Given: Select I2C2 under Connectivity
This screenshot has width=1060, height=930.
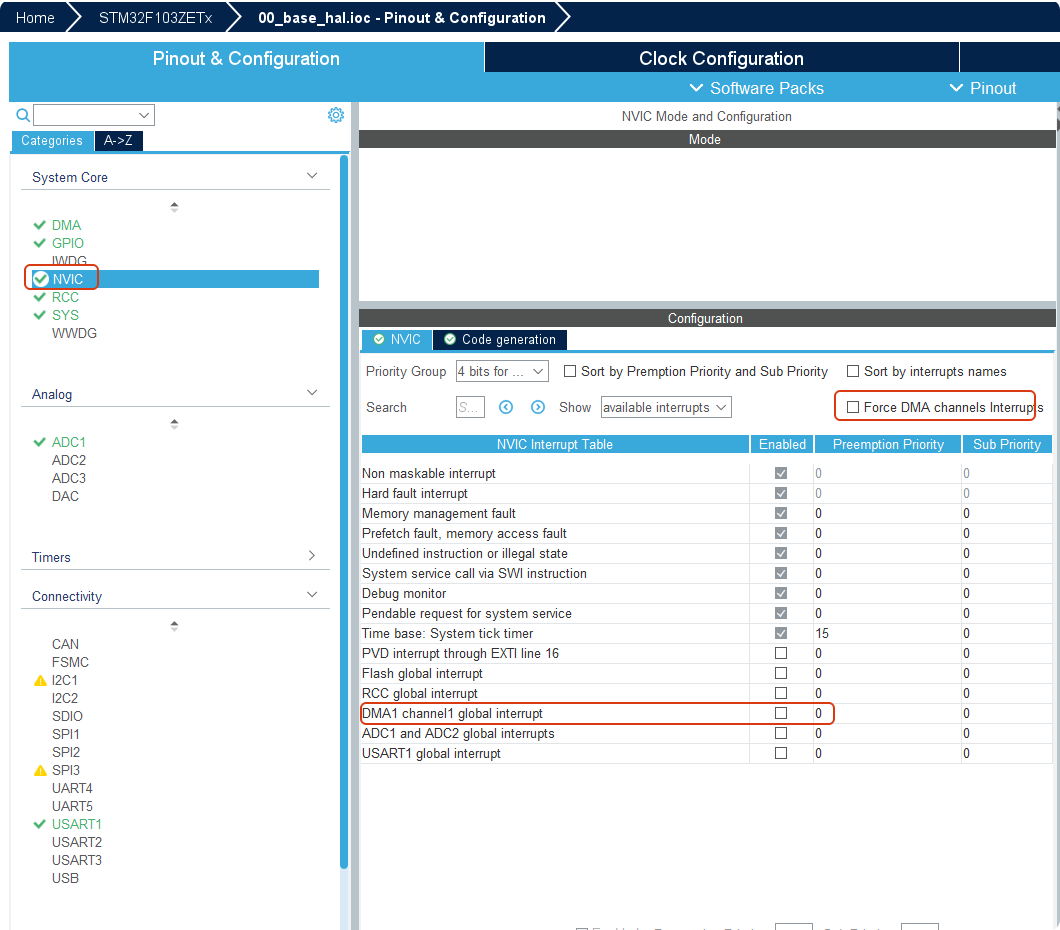Looking at the screenshot, I should [65, 698].
